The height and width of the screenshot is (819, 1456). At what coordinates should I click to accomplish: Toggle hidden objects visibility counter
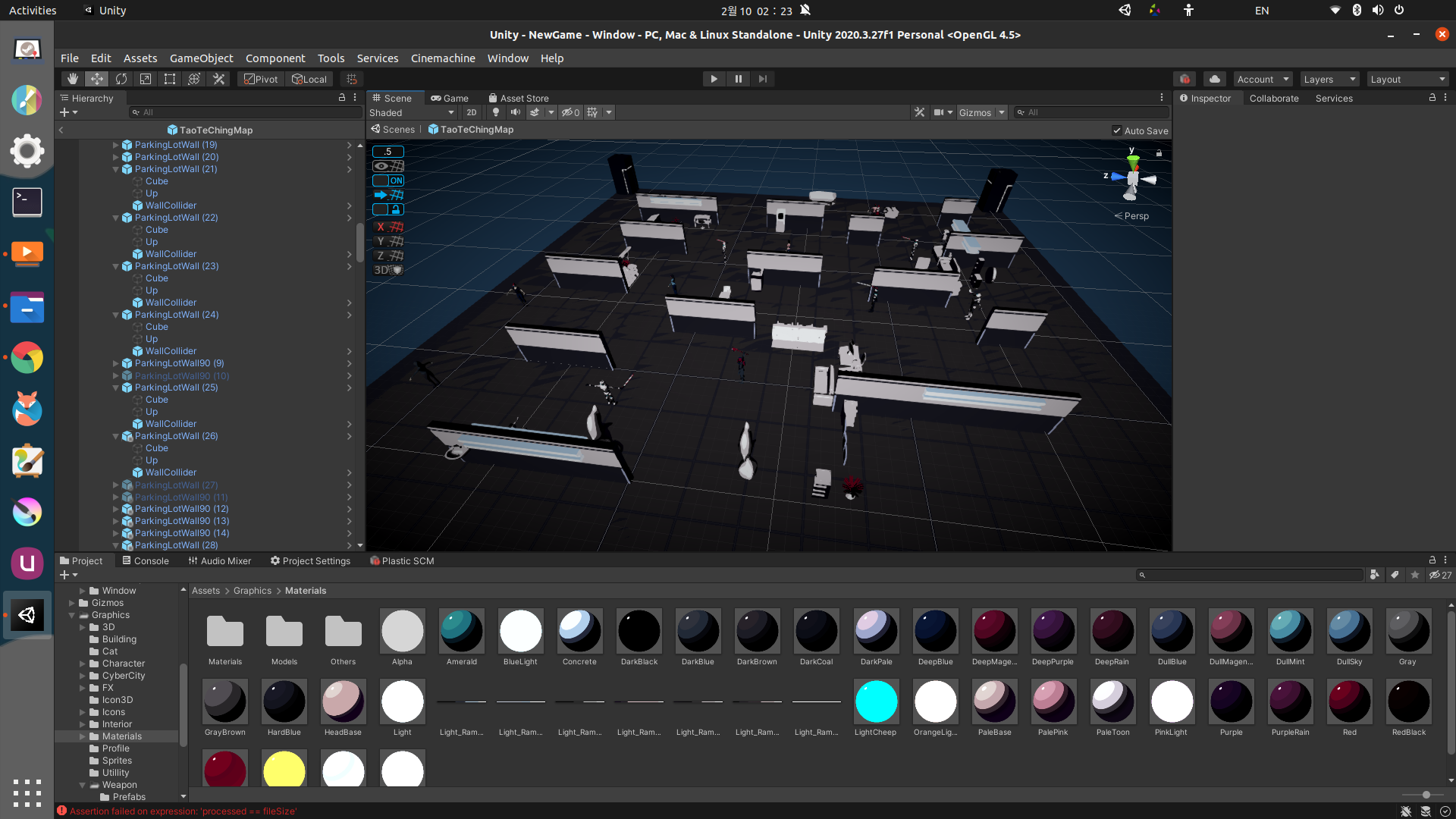(571, 112)
